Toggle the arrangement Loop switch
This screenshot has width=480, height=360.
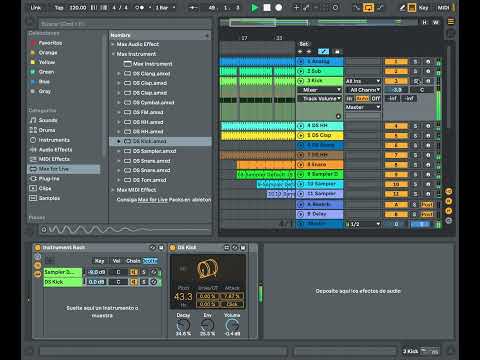click(368, 8)
